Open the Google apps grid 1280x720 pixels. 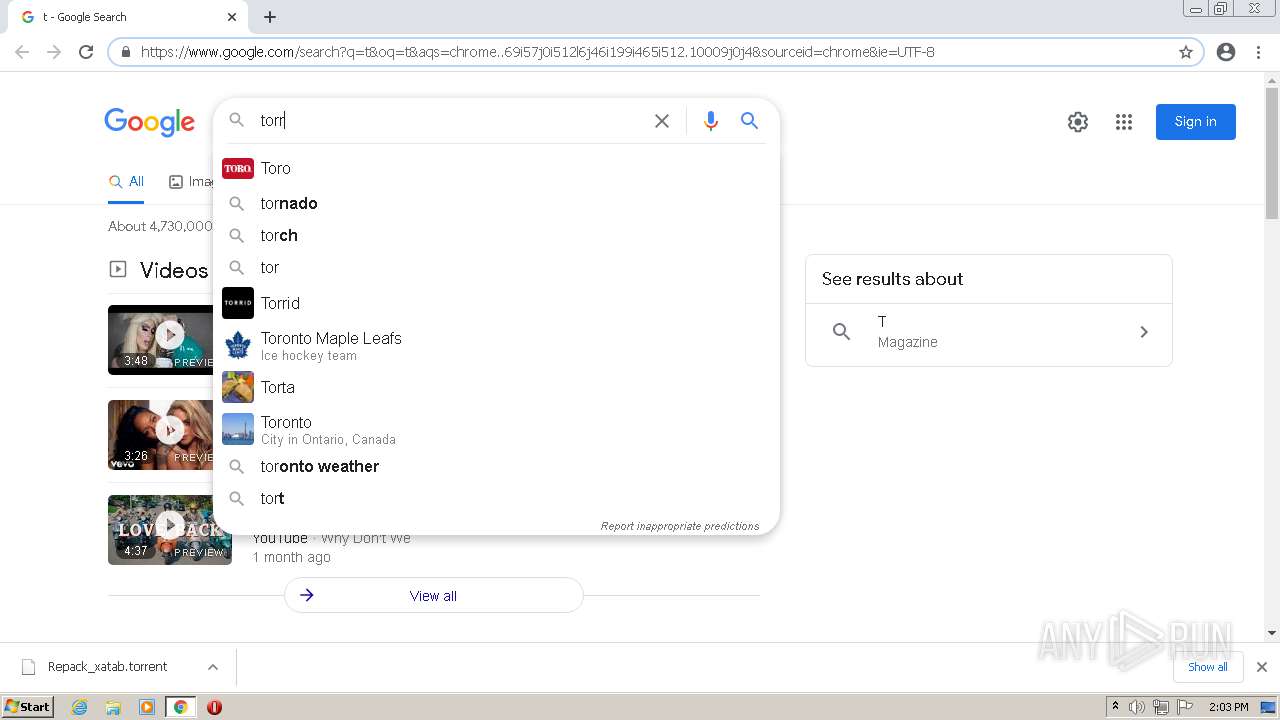(x=1124, y=122)
